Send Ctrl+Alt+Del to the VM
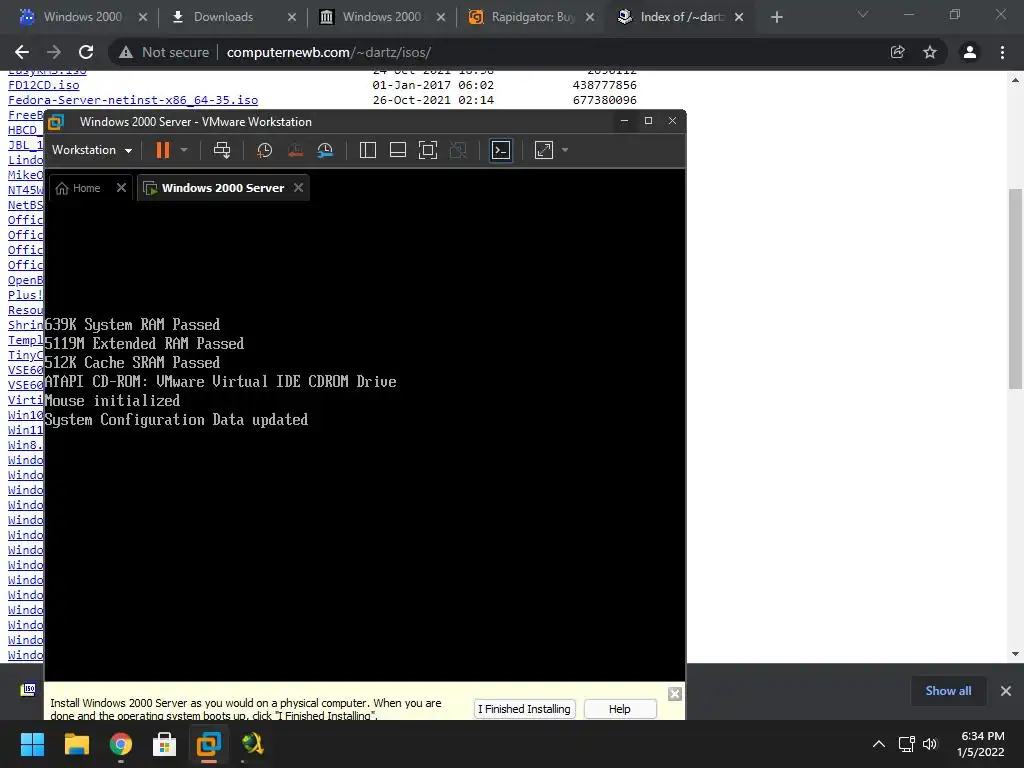 coord(222,150)
